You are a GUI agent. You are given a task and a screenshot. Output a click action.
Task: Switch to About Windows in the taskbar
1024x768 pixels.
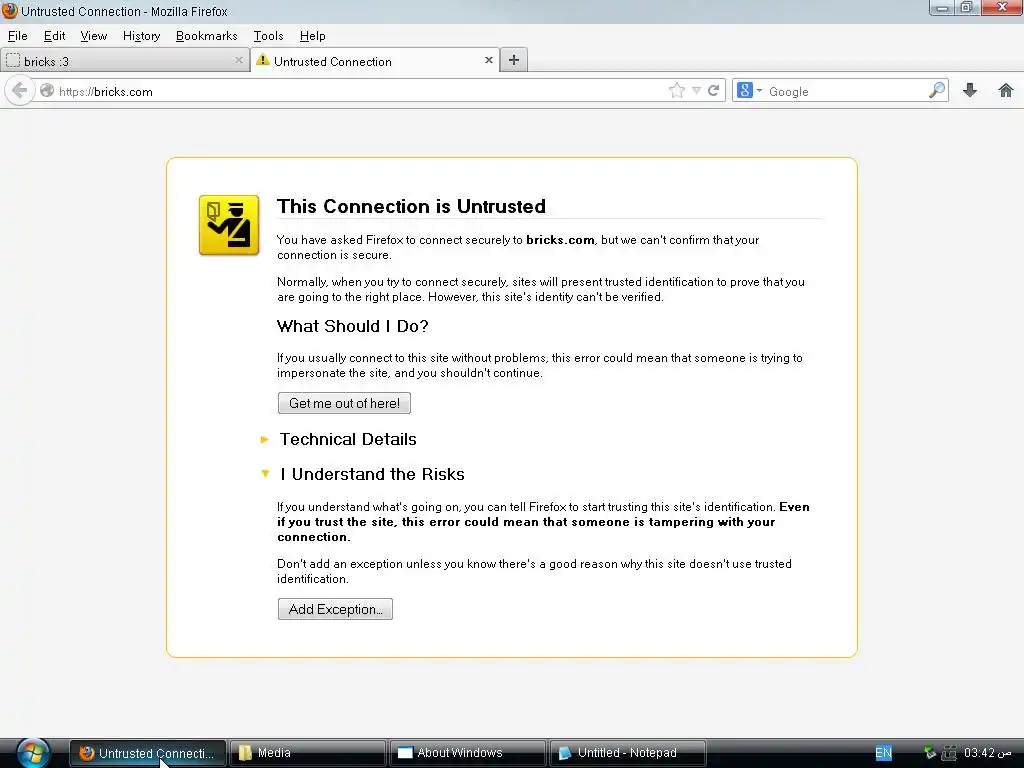(468, 753)
